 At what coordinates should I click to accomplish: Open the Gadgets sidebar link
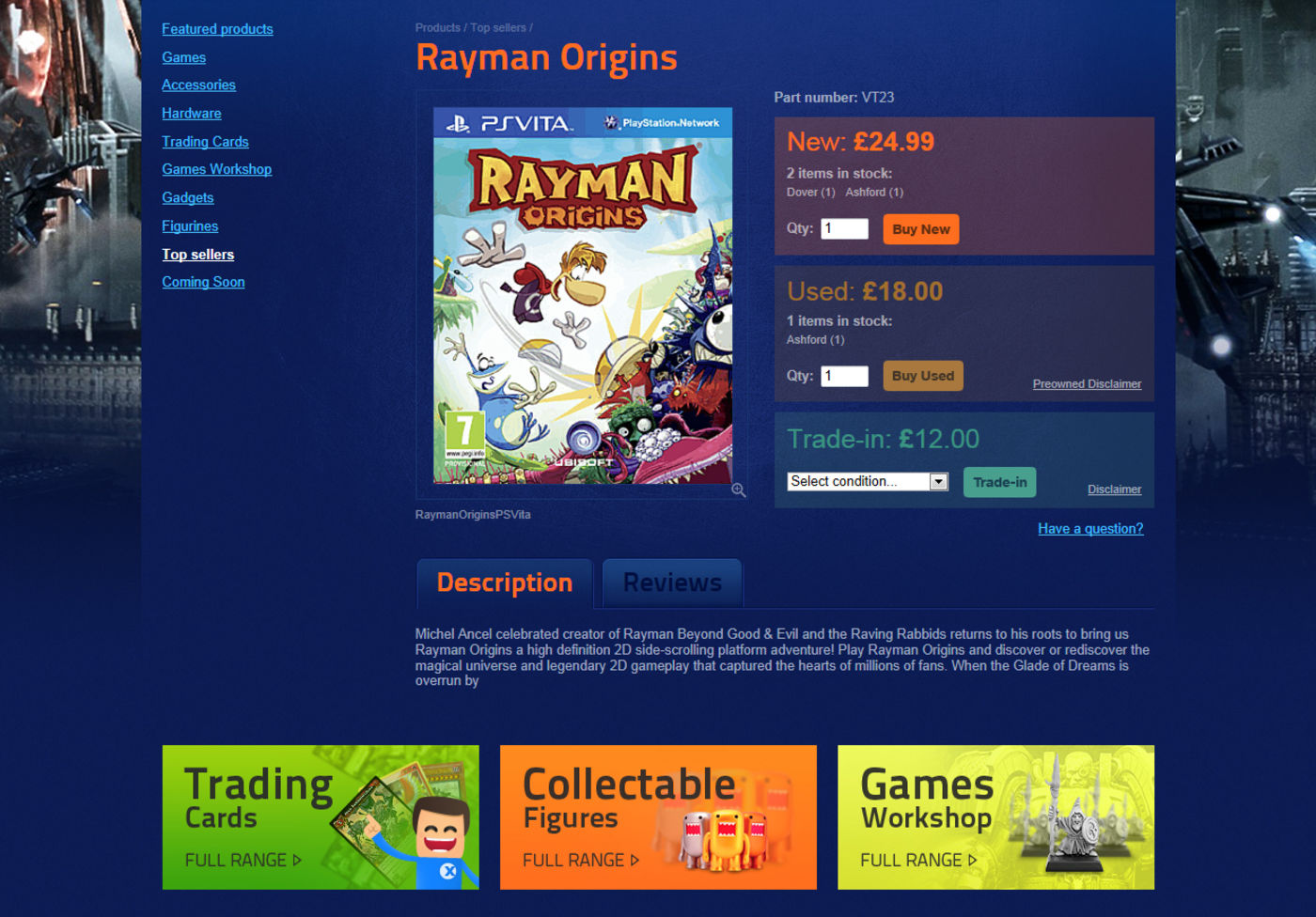click(x=188, y=197)
